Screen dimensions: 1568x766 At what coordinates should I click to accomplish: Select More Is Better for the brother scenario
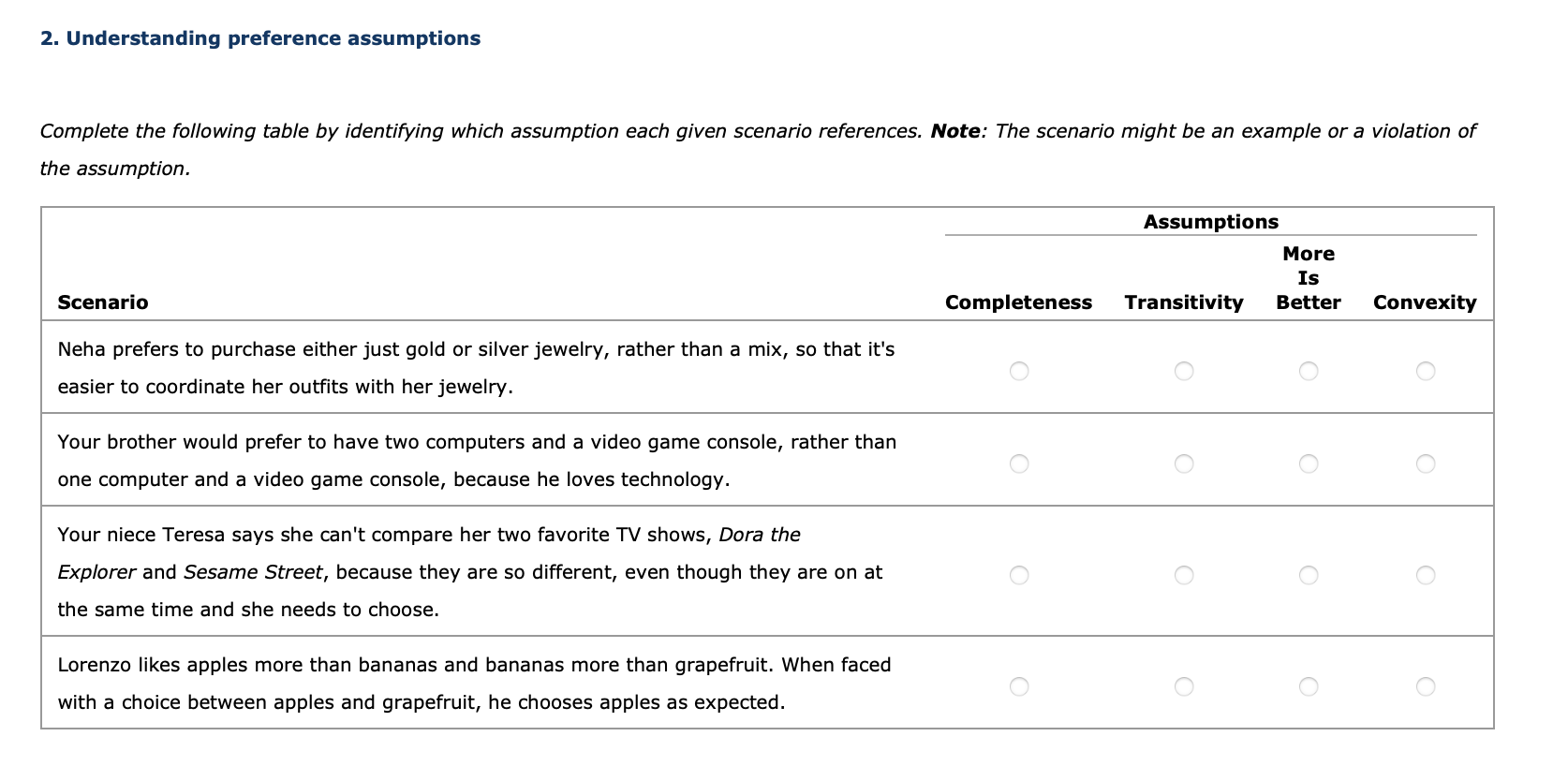[1309, 463]
